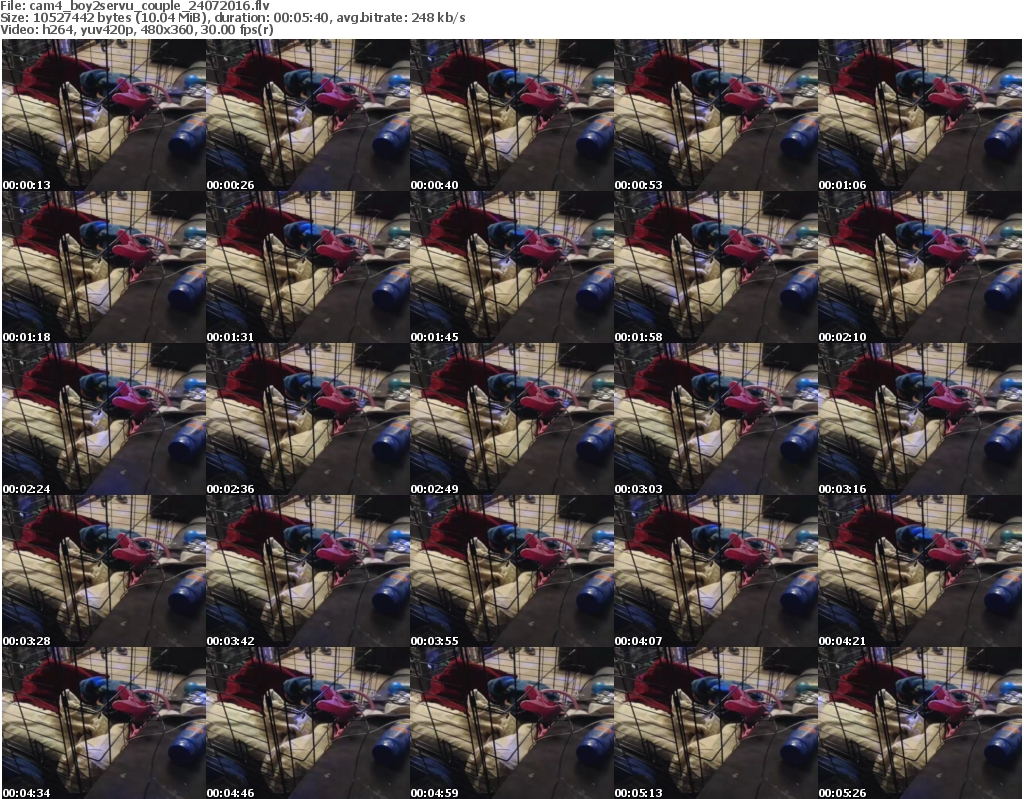Click the 00:02:24 thumbnail

coord(104,419)
